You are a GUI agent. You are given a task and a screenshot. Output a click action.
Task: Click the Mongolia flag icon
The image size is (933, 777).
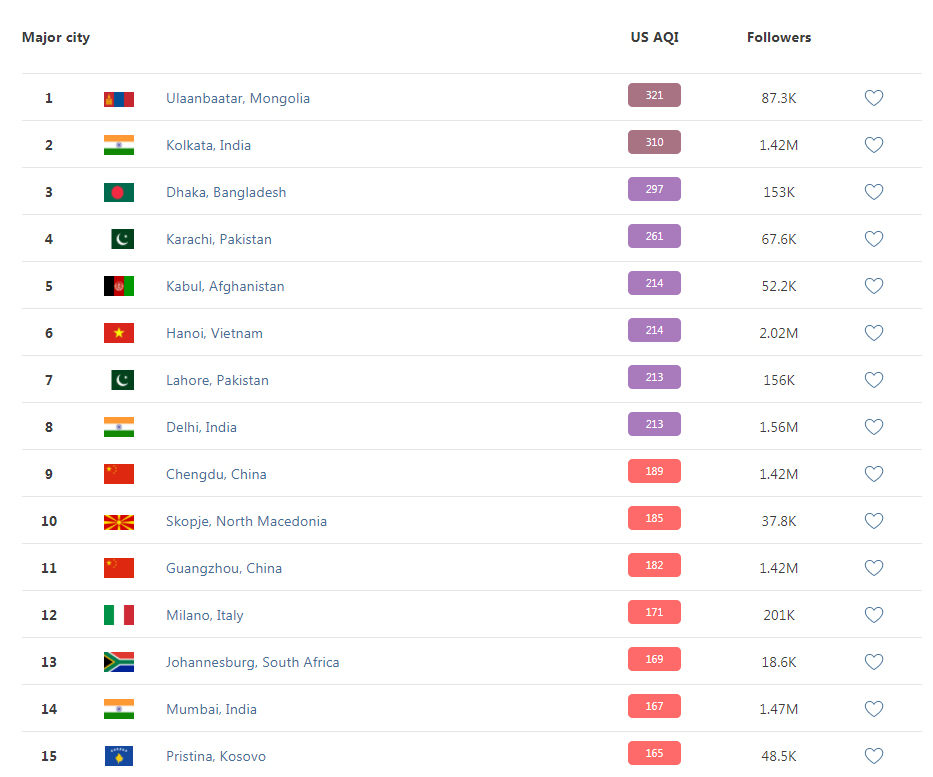[x=118, y=99]
